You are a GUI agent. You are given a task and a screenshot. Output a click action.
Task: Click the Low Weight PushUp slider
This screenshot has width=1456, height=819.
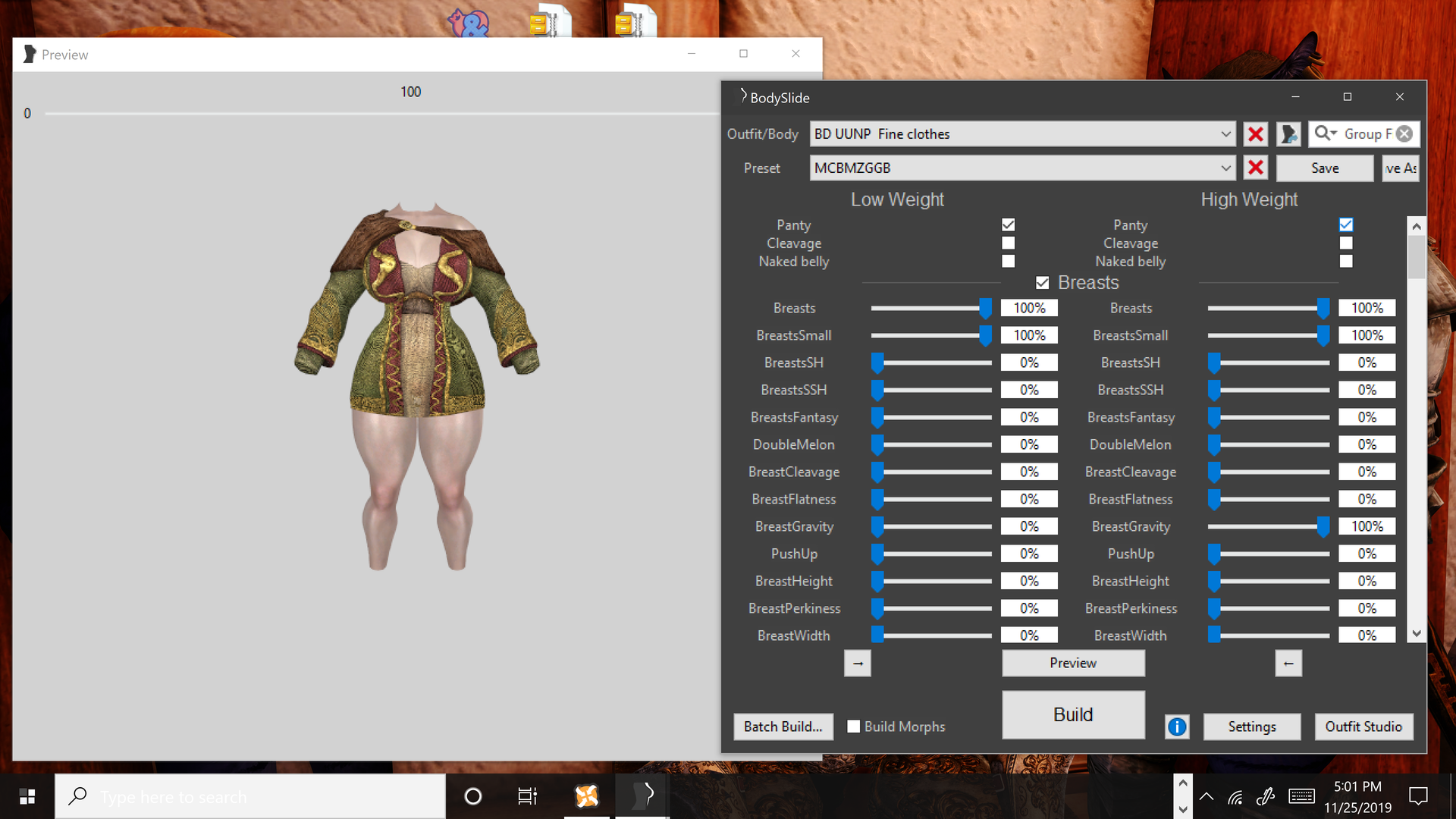[931, 554]
